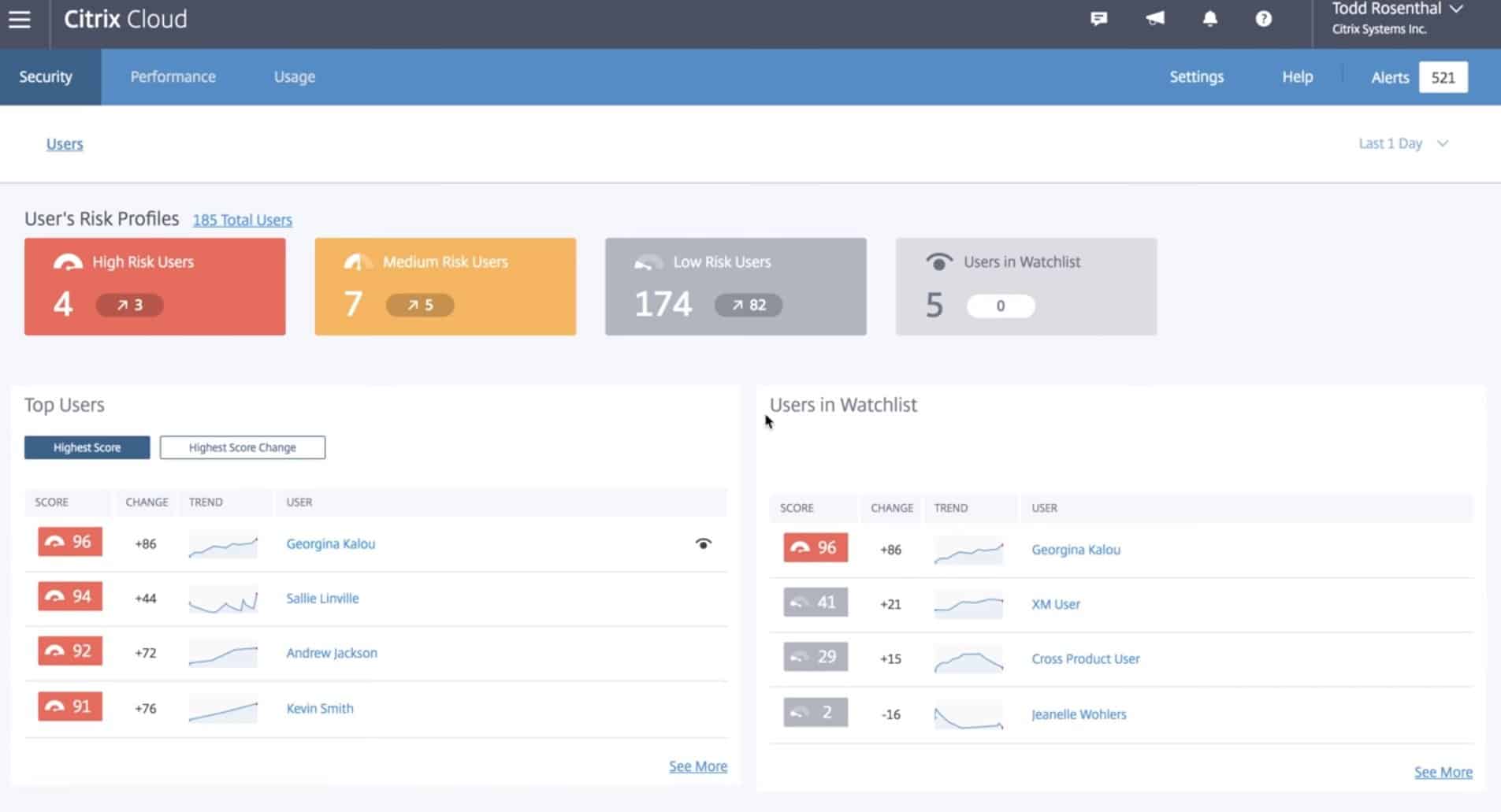Click the Users breadcrumb link

65,144
